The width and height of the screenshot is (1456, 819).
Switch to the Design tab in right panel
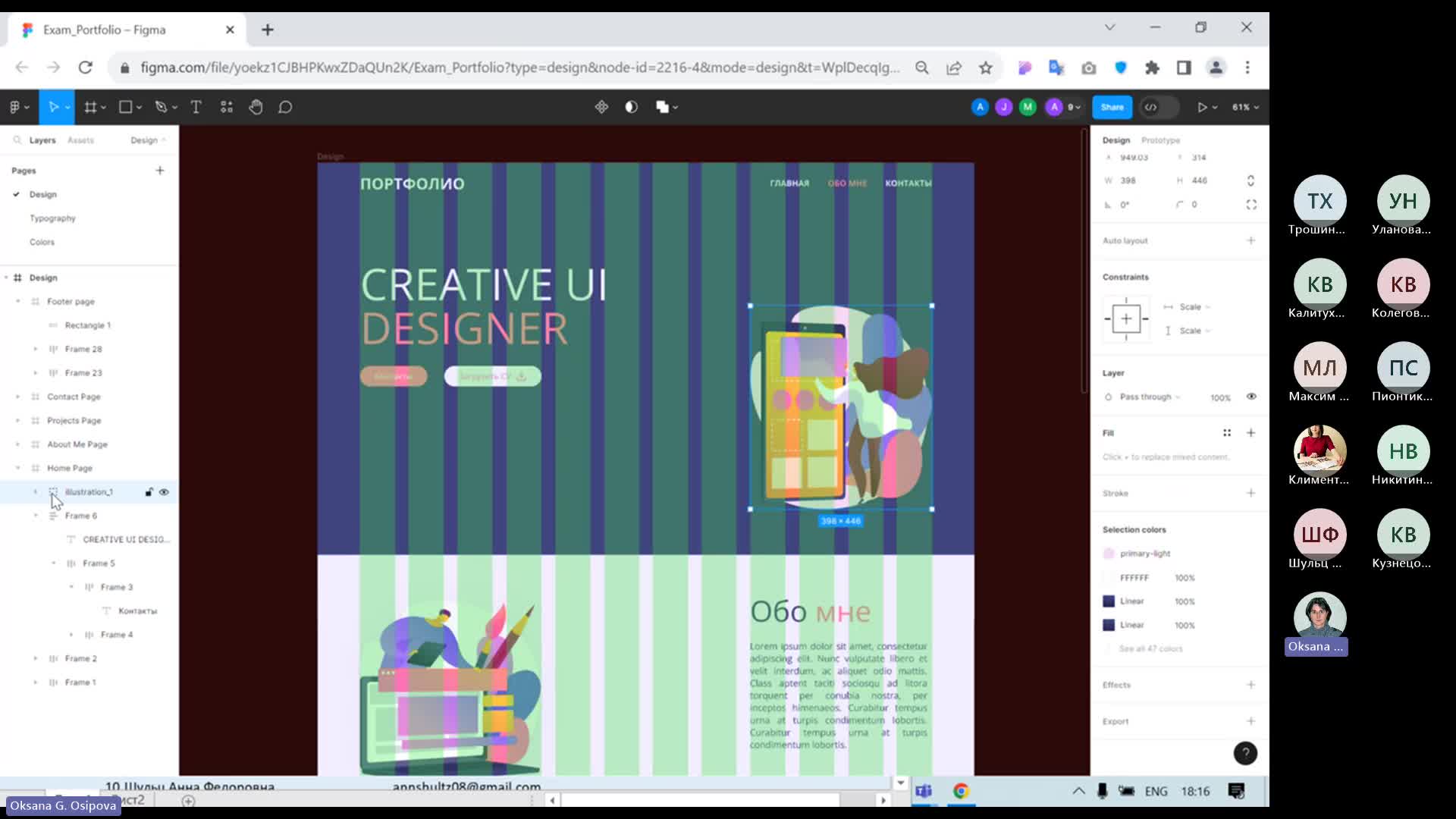coord(1116,140)
